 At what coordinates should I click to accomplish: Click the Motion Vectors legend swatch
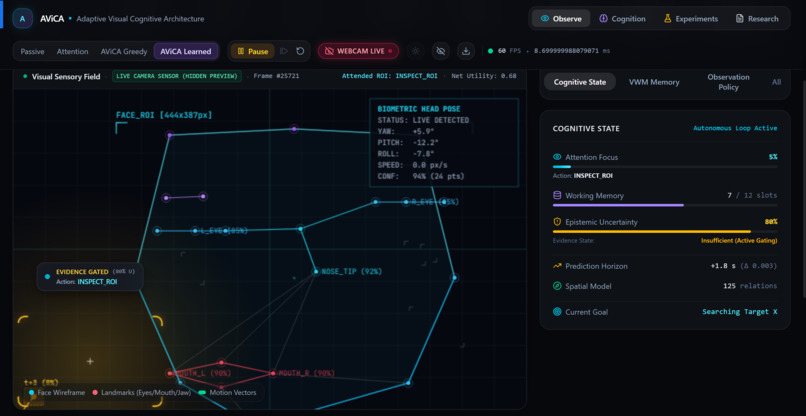click(203, 392)
